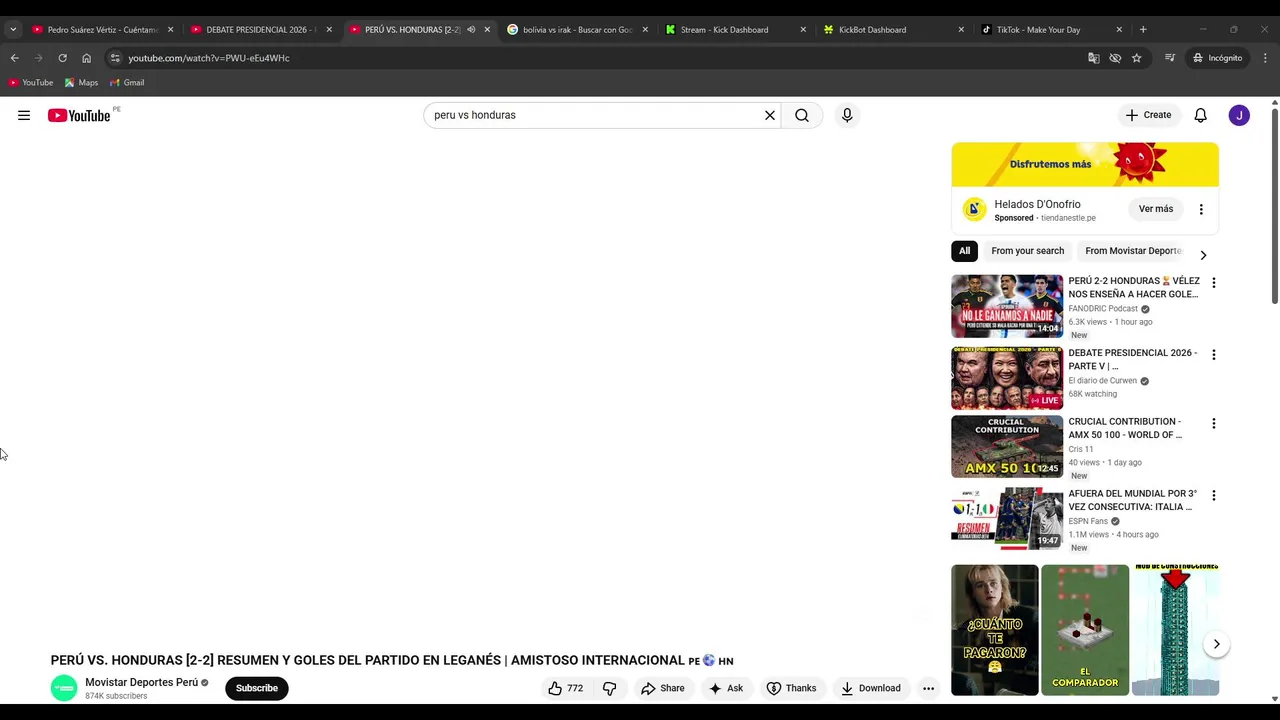This screenshot has width=1280, height=720.
Task: Open more actions ellipsis below the video
Action: point(928,688)
